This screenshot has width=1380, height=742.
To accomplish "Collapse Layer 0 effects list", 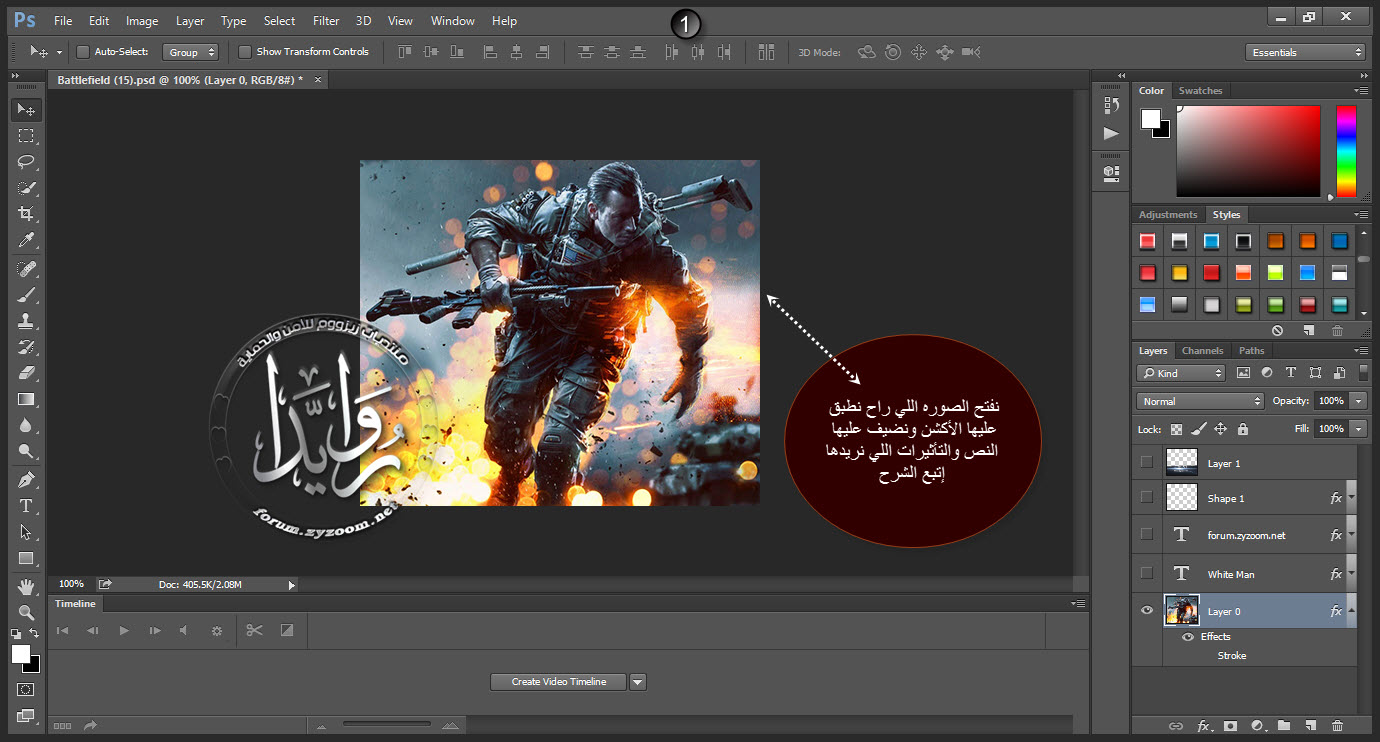I will [x=1351, y=610].
